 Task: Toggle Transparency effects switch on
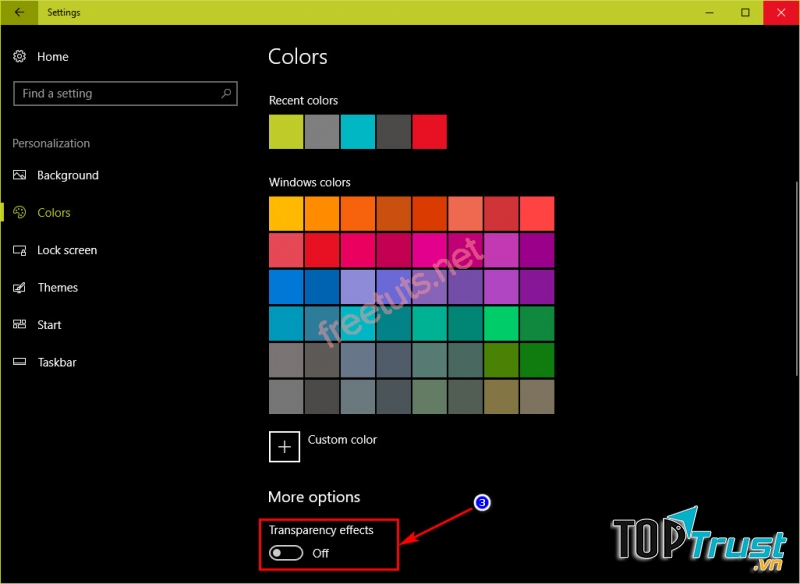tap(286, 553)
